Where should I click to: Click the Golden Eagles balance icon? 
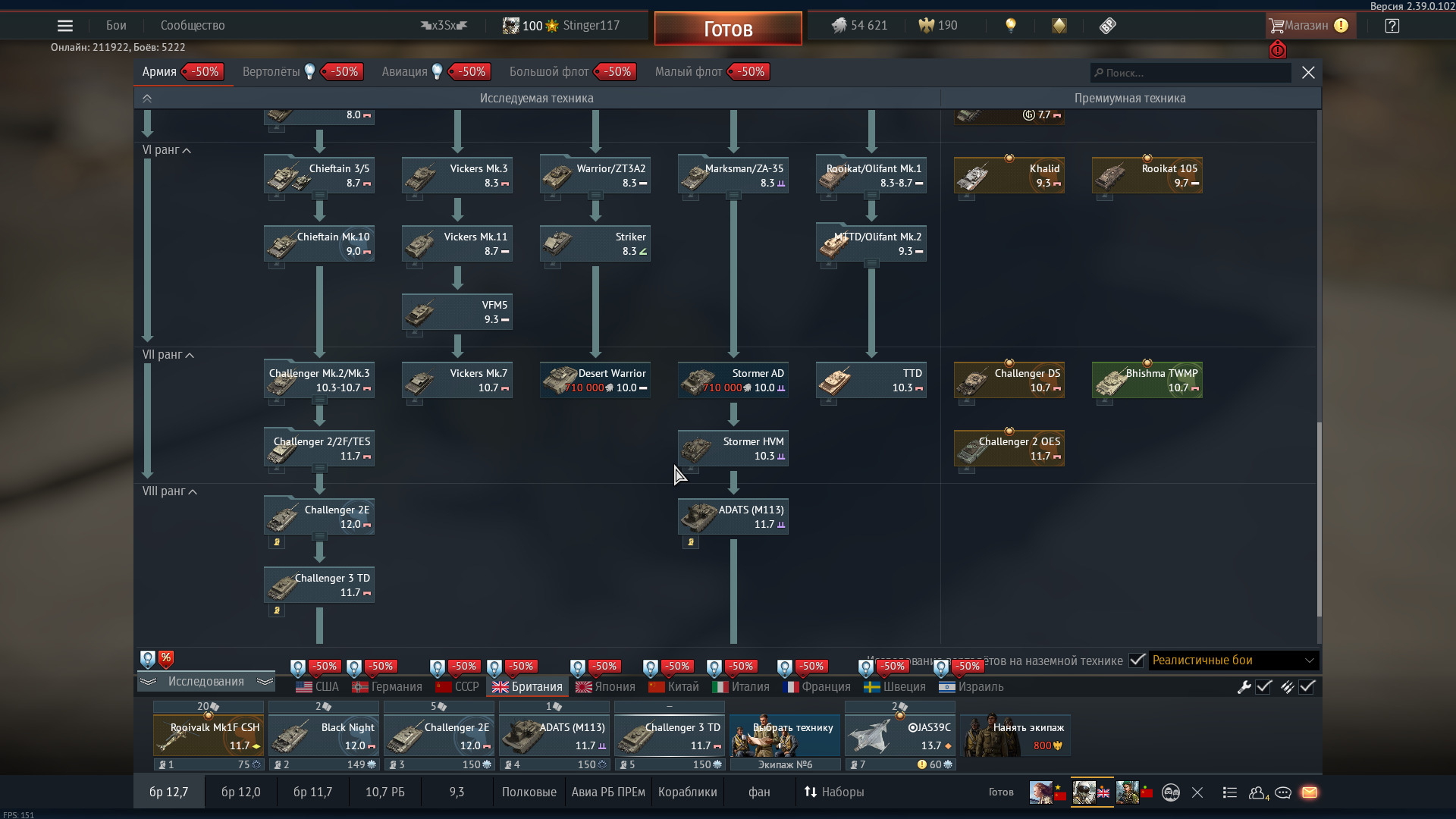pos(926,26)
